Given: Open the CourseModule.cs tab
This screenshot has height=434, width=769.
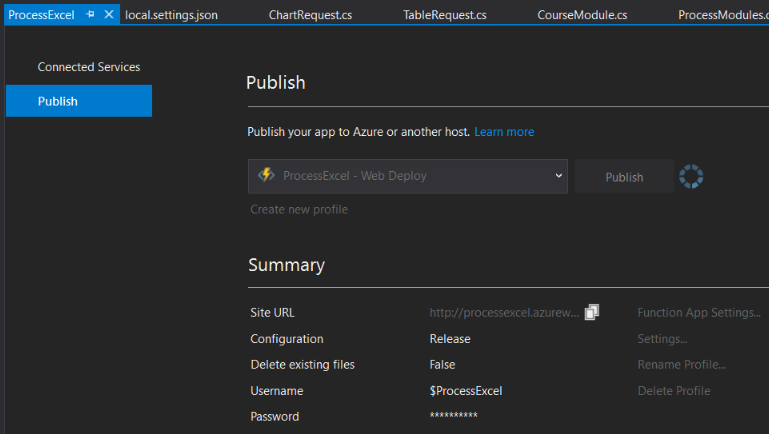Looking at the screenshot, I should point(582,15).
